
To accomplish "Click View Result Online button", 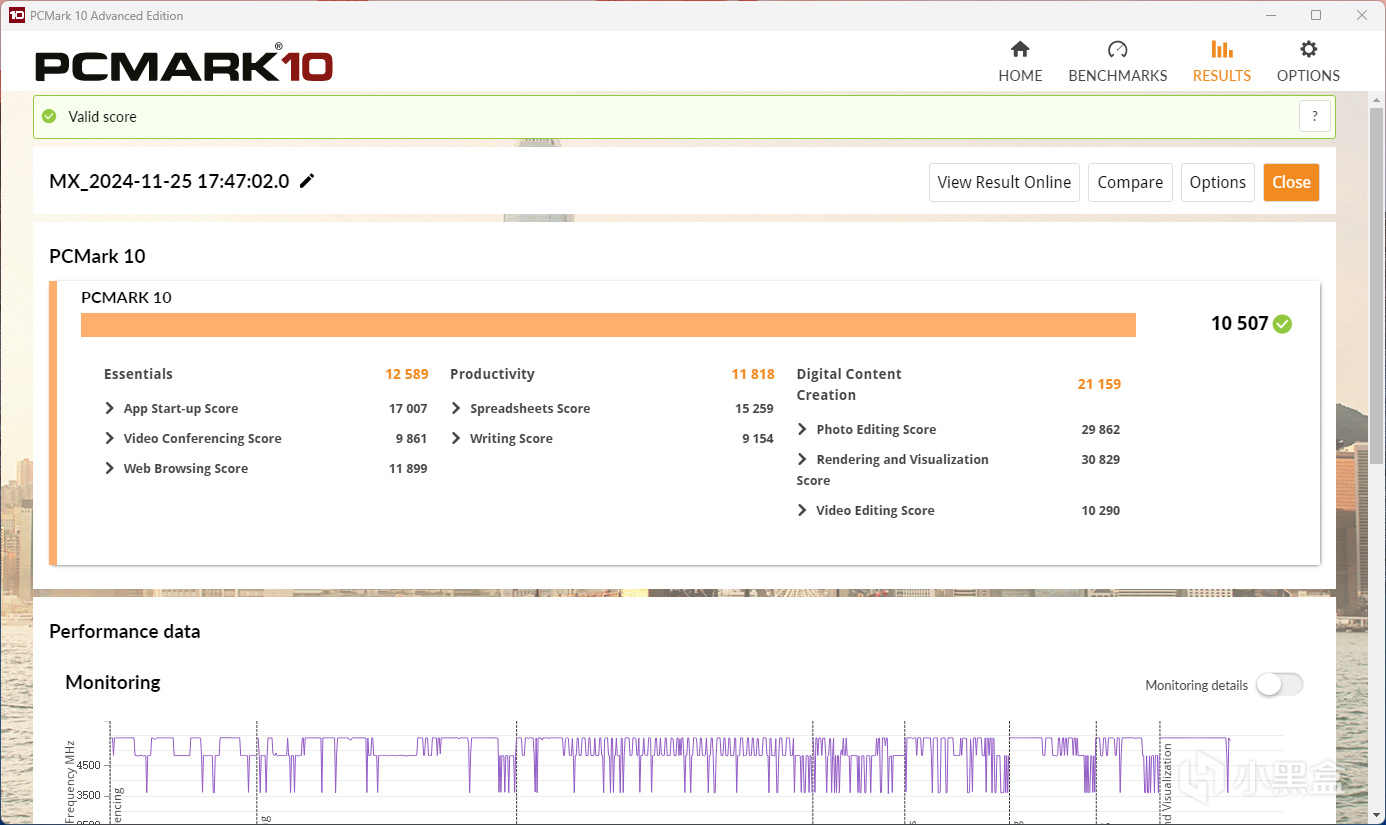I will click(x=1004, y=182).
